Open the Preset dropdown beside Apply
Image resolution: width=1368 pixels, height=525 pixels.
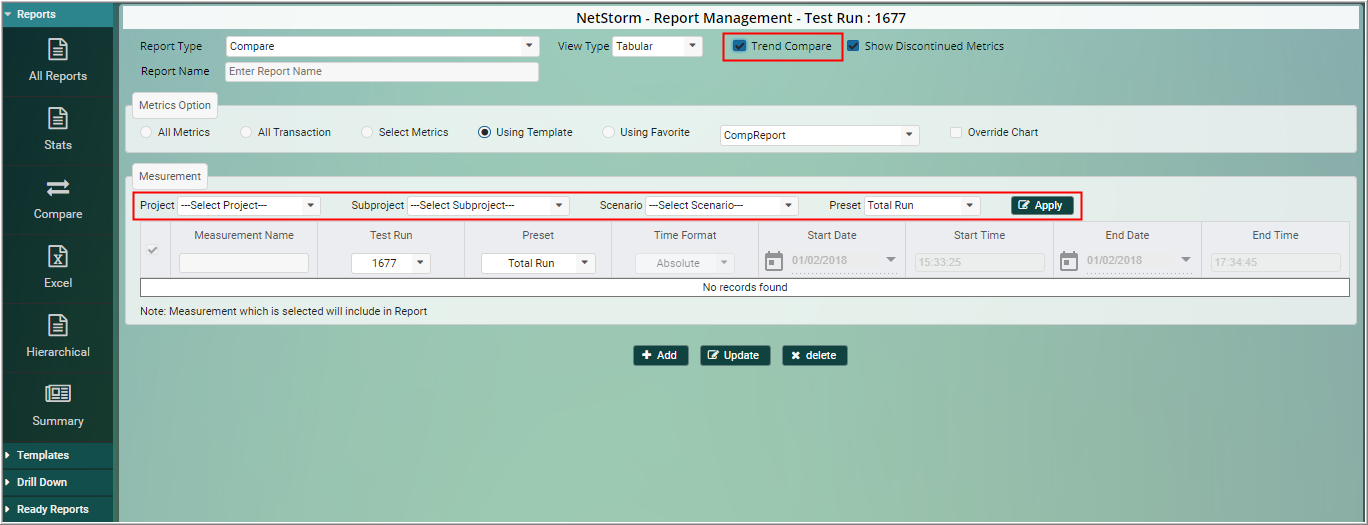pyautogui.click(x=922, y=205)
